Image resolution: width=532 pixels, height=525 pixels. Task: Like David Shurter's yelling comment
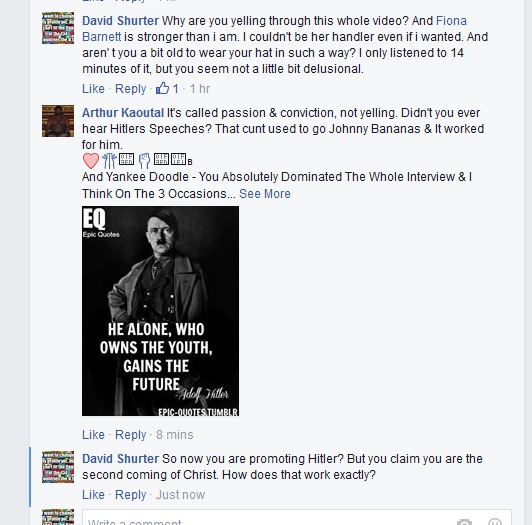[x=93, y=89]
